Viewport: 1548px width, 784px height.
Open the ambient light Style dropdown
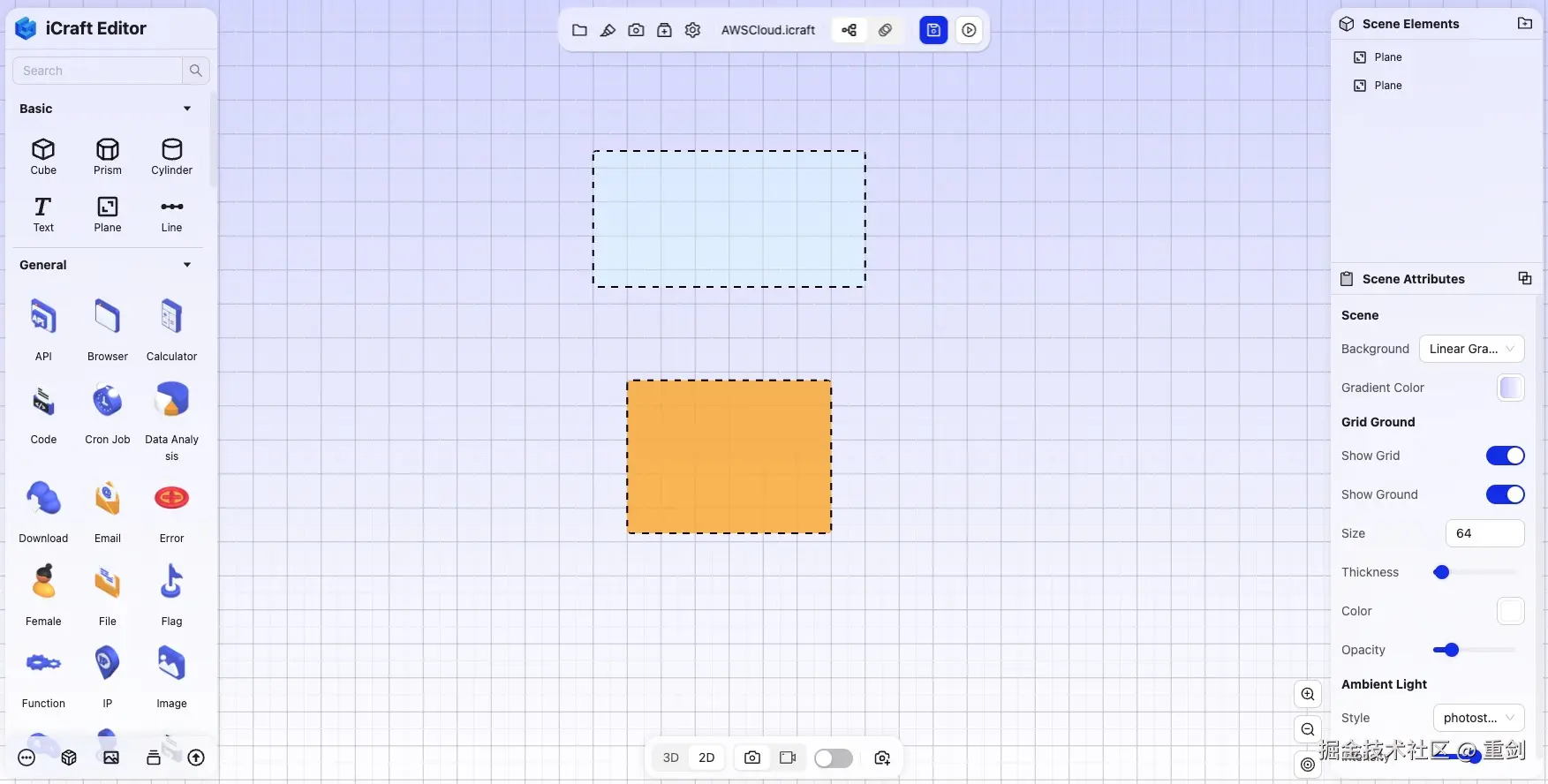coord(1478,718)
